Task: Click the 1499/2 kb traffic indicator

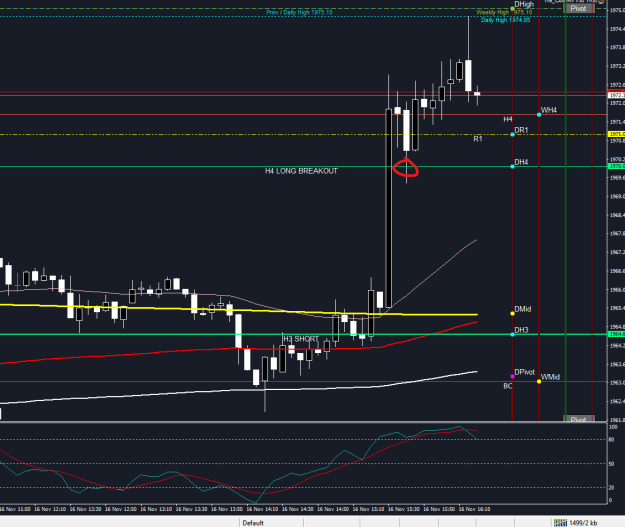Action: pos(583,523)
